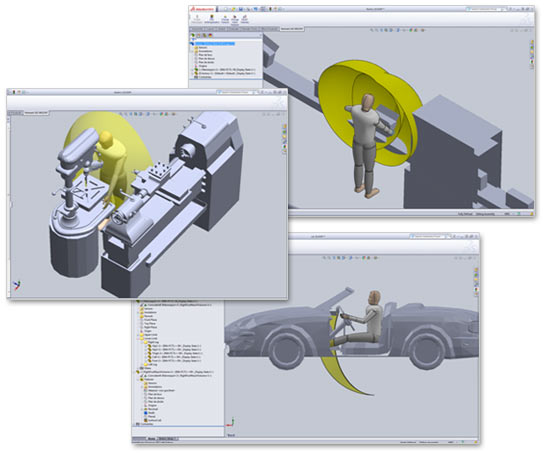Viewport: 550px width, 453px height.
Task: Open the ConfigurationManager tab icon in the top window
Action: pos(204,35)
